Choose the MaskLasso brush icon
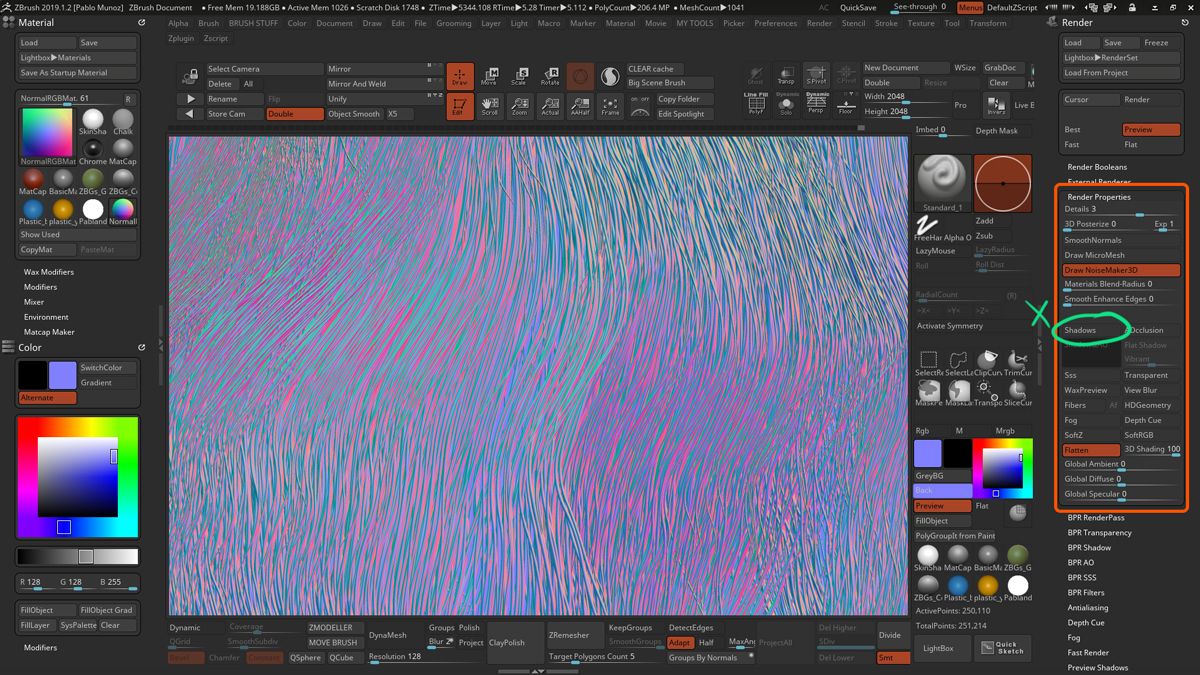Viewport: 1200px width, 675px height. (x=958, y=393)
